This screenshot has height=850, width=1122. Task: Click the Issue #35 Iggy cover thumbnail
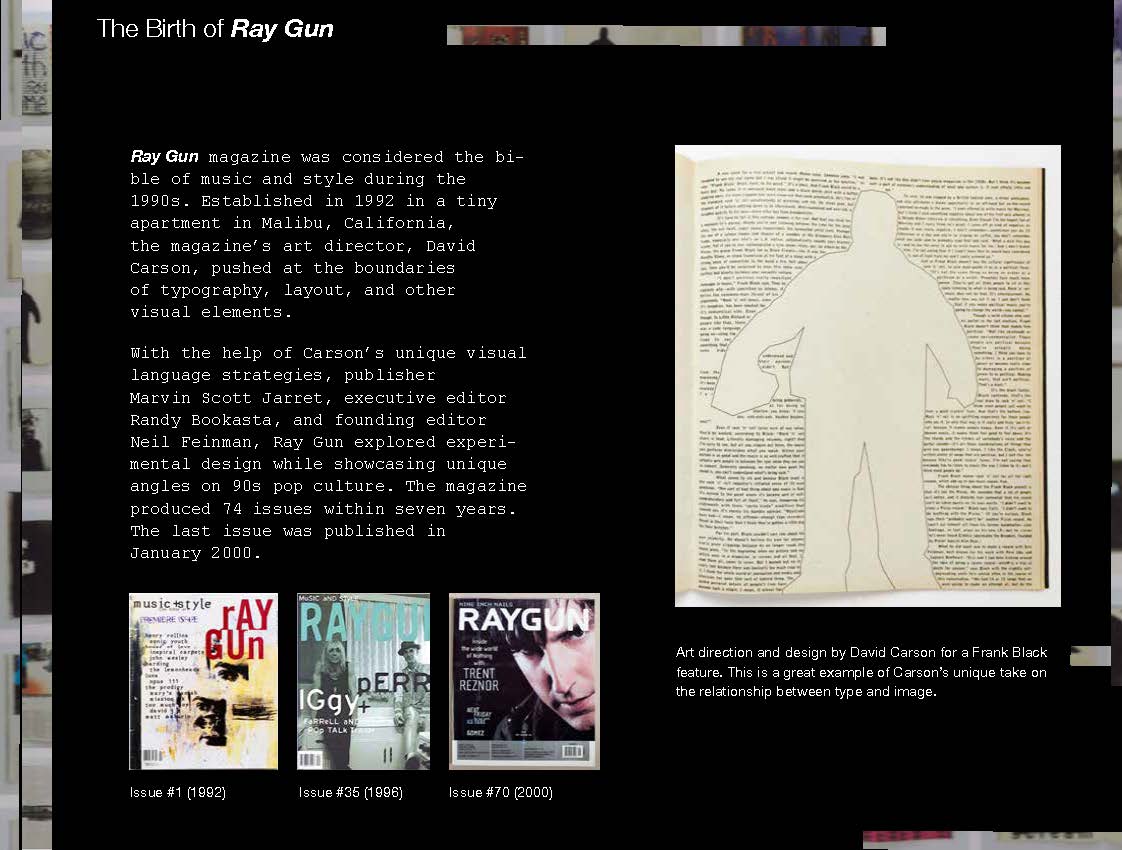364,681
